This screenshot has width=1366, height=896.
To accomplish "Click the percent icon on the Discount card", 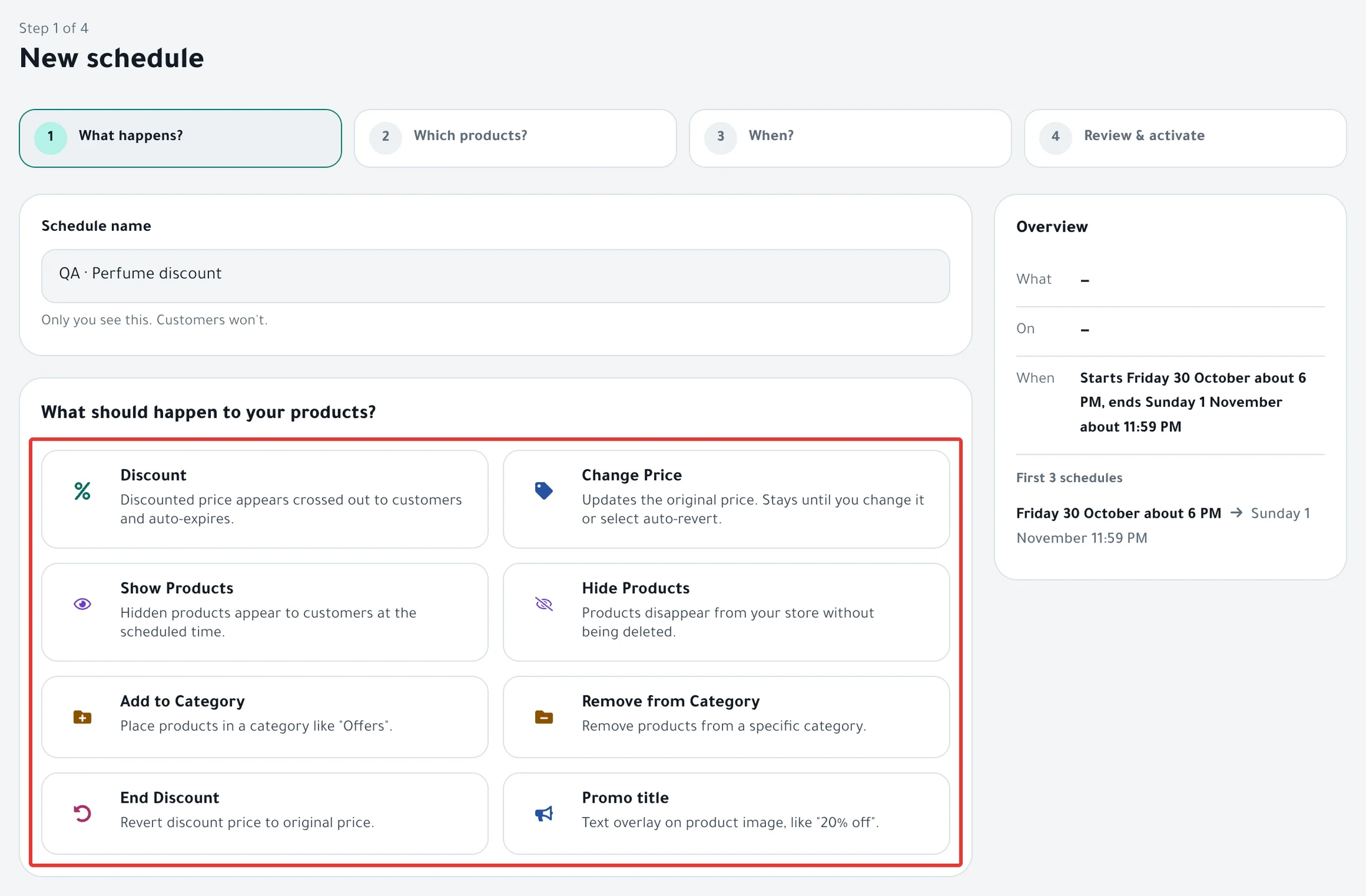I will (x=82, y=492).
